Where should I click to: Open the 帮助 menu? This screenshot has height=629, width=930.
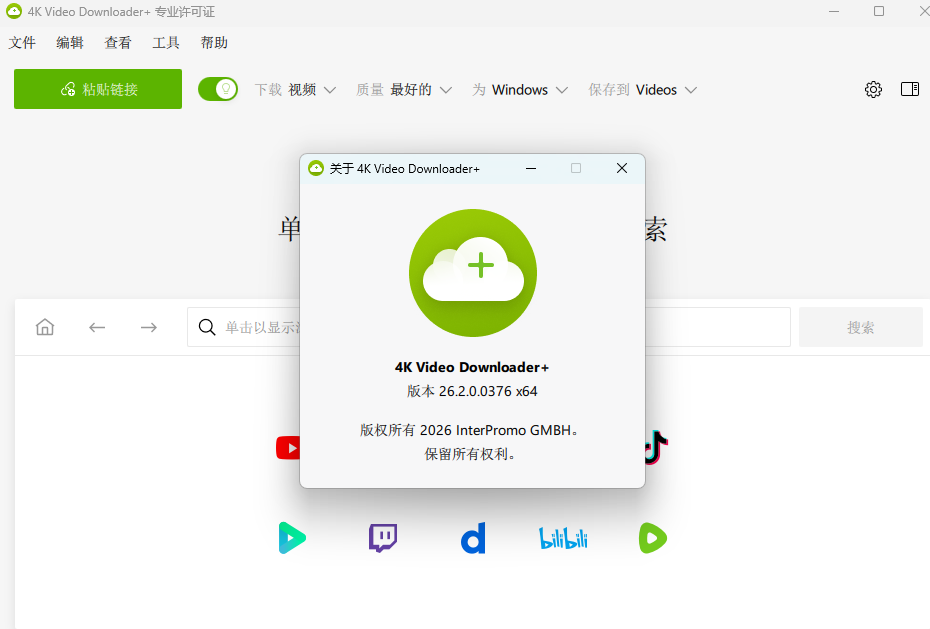pyautogui.click(x=214, y=43)
